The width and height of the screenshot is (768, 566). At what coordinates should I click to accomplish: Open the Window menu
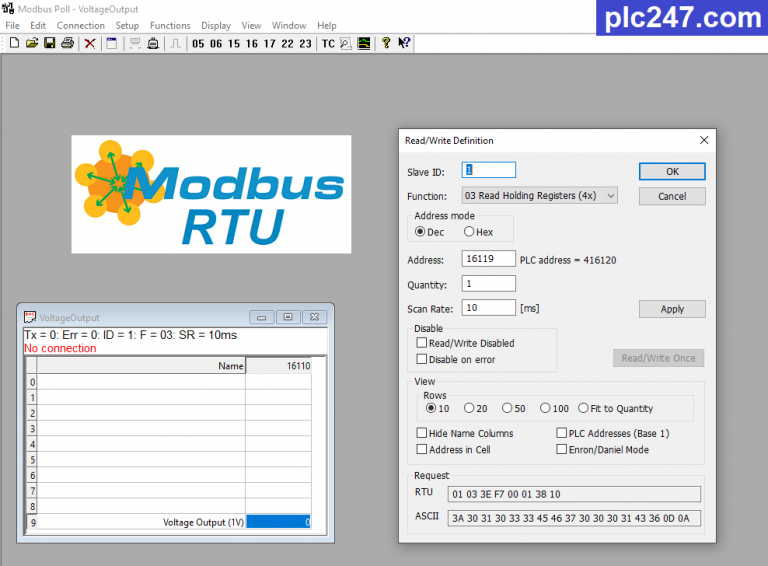[x=289, y=25]
